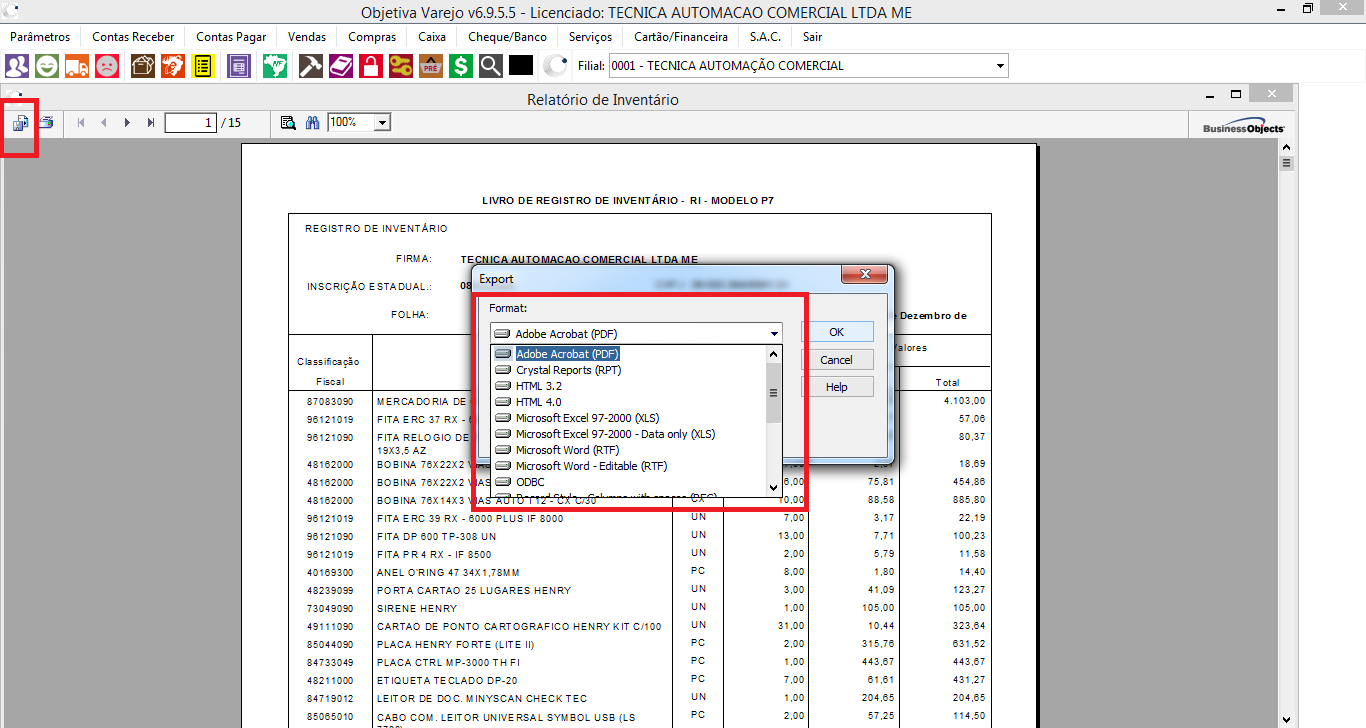Go to the last report page

point(151,122)
